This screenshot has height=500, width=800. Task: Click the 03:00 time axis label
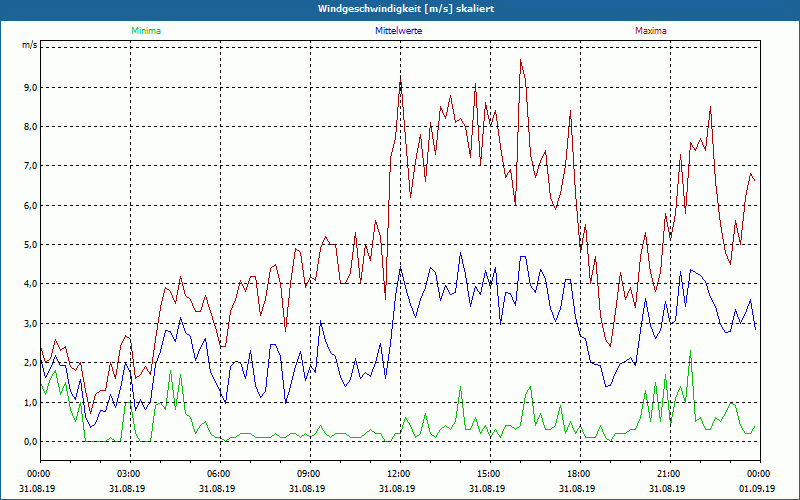(131, 474)
